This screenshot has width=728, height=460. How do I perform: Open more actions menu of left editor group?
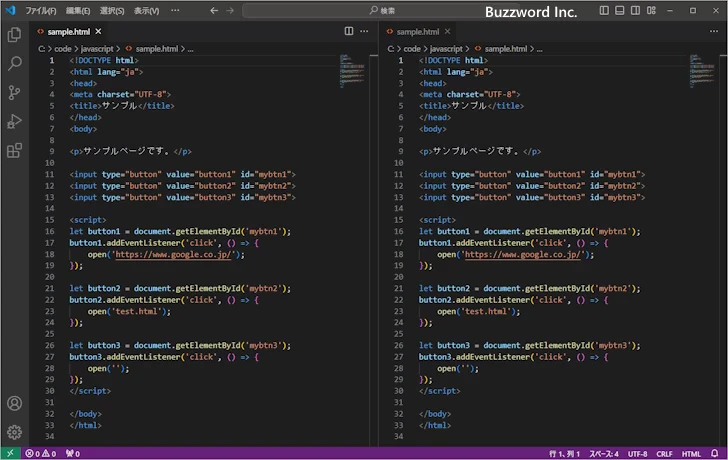(x=365, y=32)
